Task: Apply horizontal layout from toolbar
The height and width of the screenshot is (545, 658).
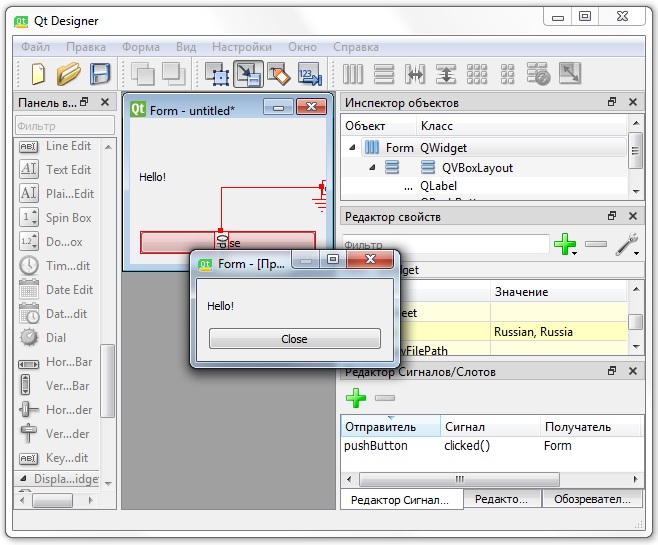Action: point(353,74)
